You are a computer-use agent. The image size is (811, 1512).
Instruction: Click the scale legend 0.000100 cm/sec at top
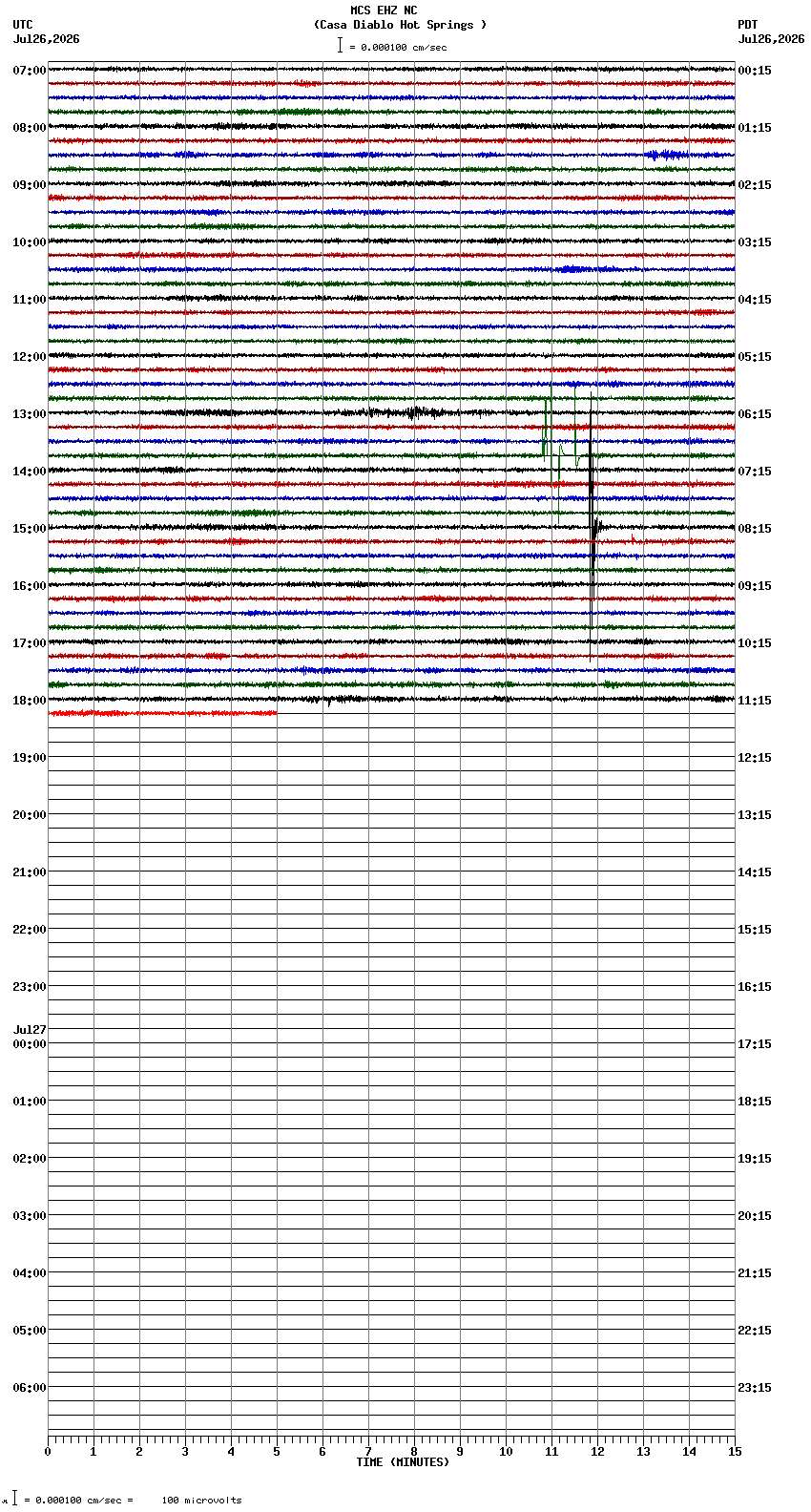392,47
